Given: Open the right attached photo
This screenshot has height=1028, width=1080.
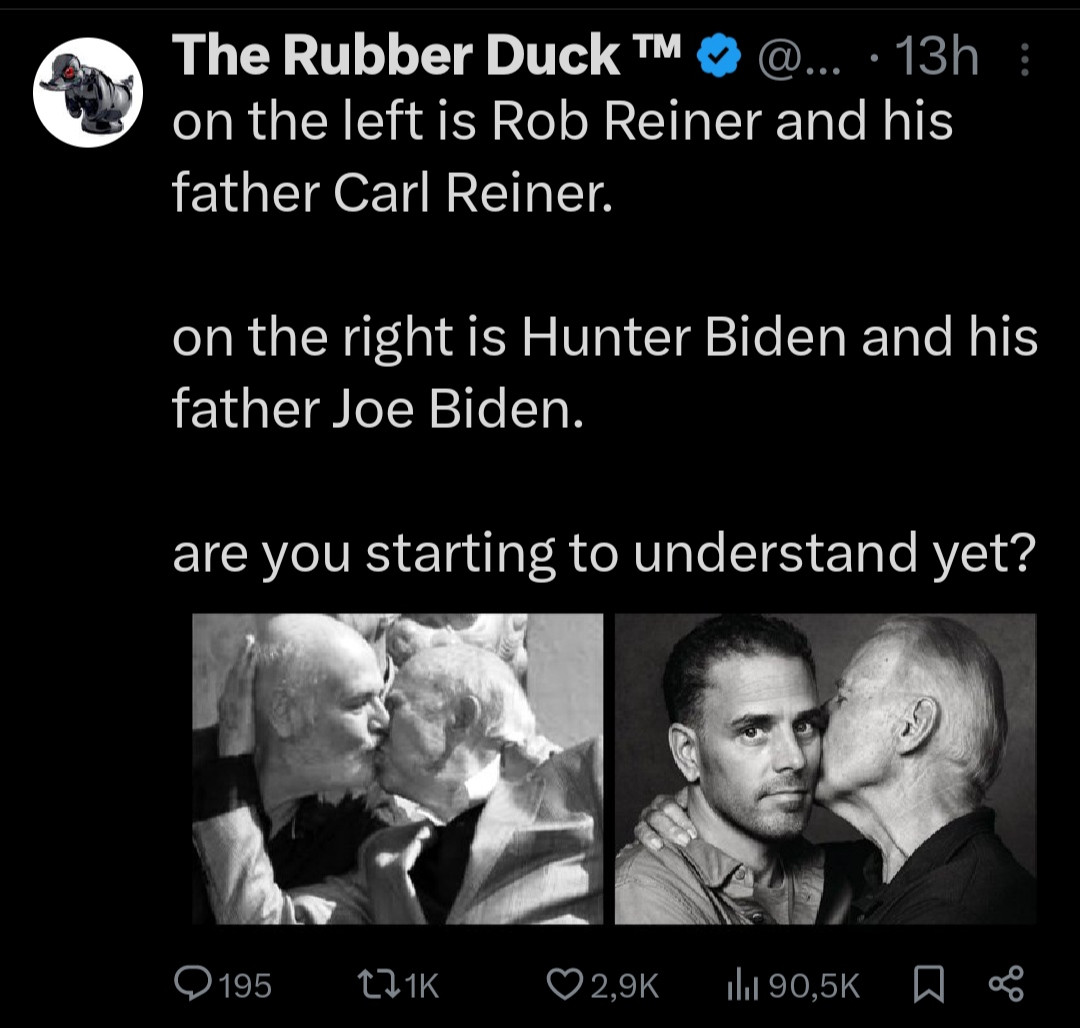Looking at the screenshot, I should pyautogui.click(x=825, y=768).
